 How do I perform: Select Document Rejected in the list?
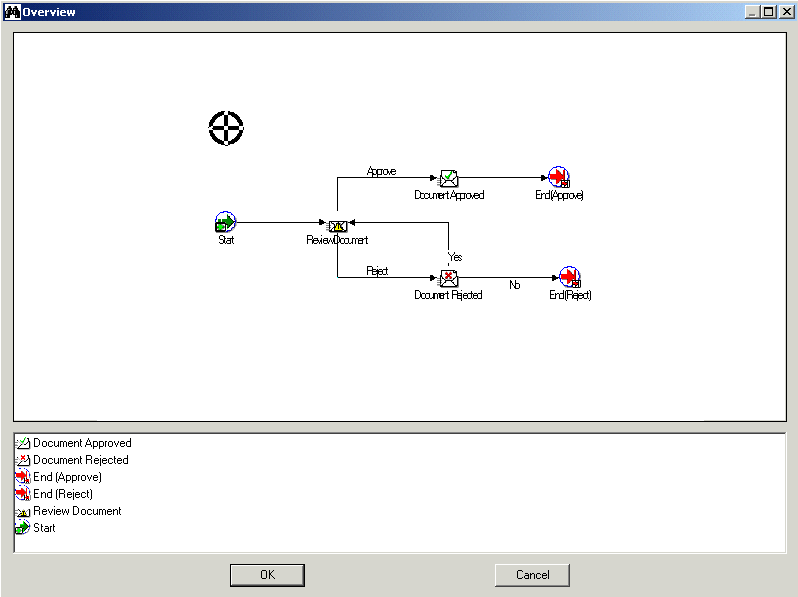tap(80, 460)
